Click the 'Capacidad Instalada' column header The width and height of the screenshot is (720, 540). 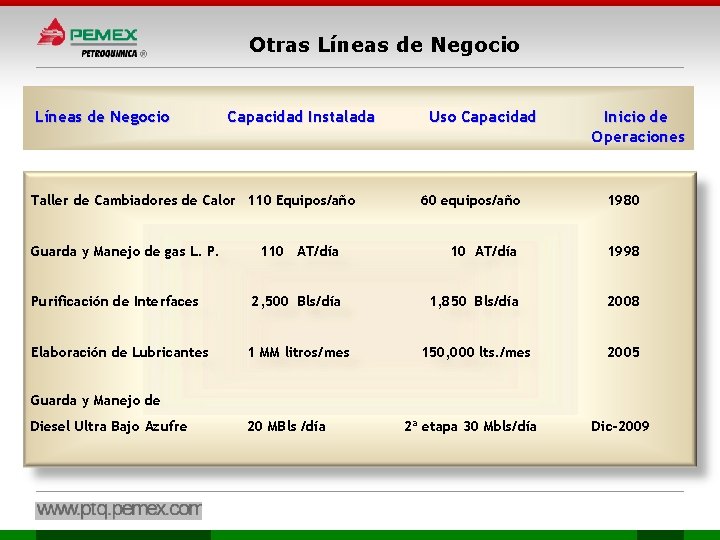pos(301,117)
